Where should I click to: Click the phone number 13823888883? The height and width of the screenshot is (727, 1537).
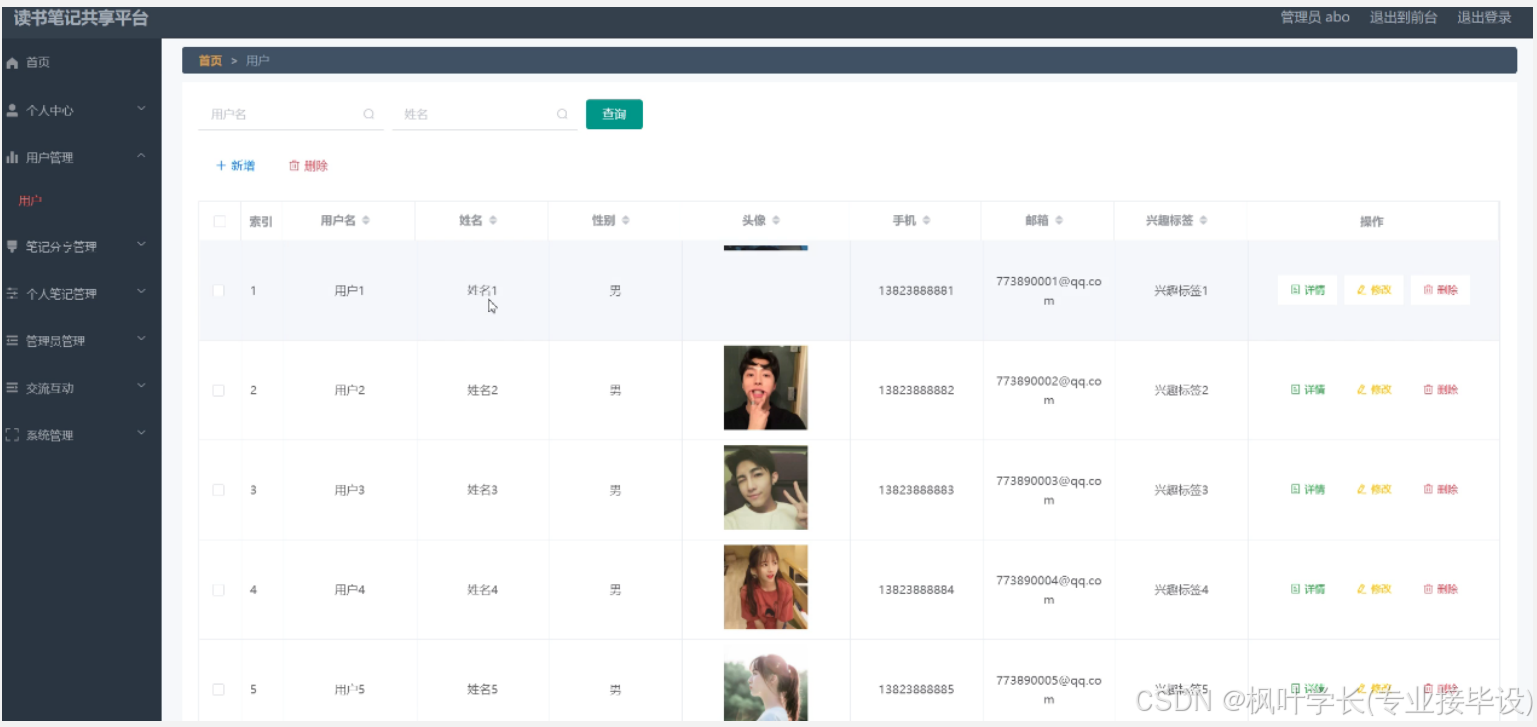click(x=916, y=490)
